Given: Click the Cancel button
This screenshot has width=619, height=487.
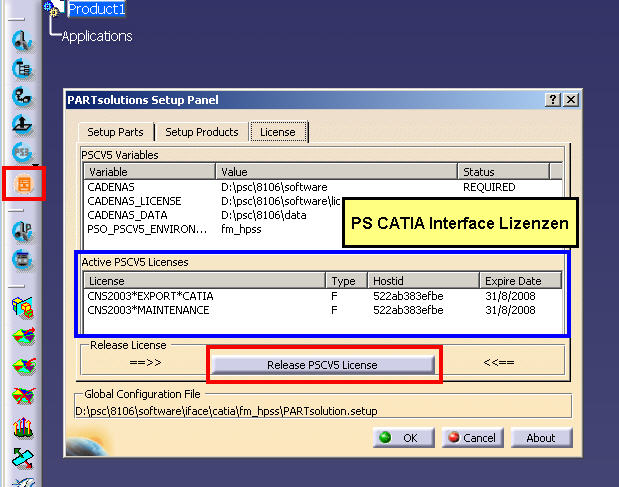Looking at the screenshot, I should click(473, 438).
